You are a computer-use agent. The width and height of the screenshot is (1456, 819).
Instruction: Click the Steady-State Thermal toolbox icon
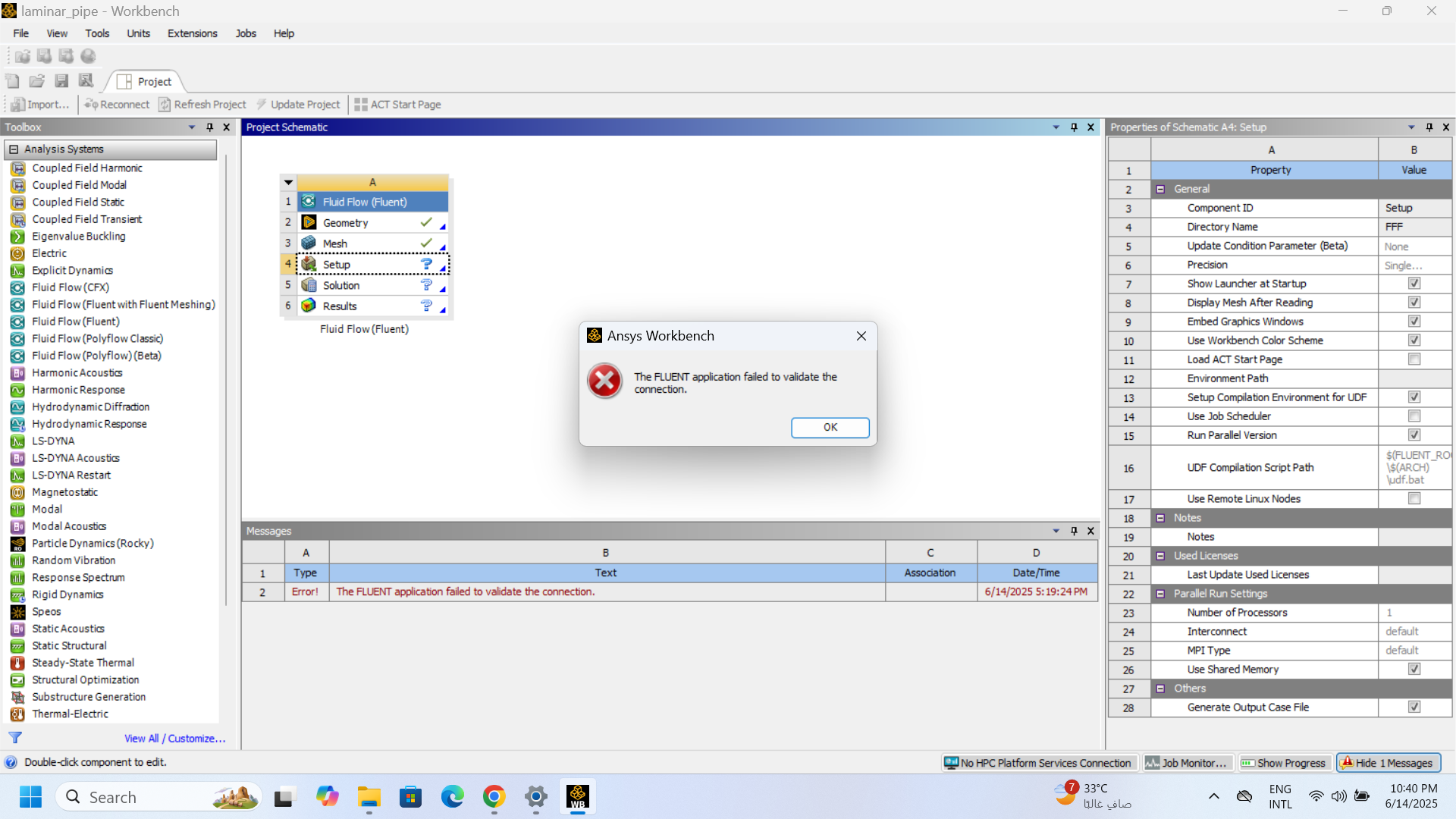17,663
